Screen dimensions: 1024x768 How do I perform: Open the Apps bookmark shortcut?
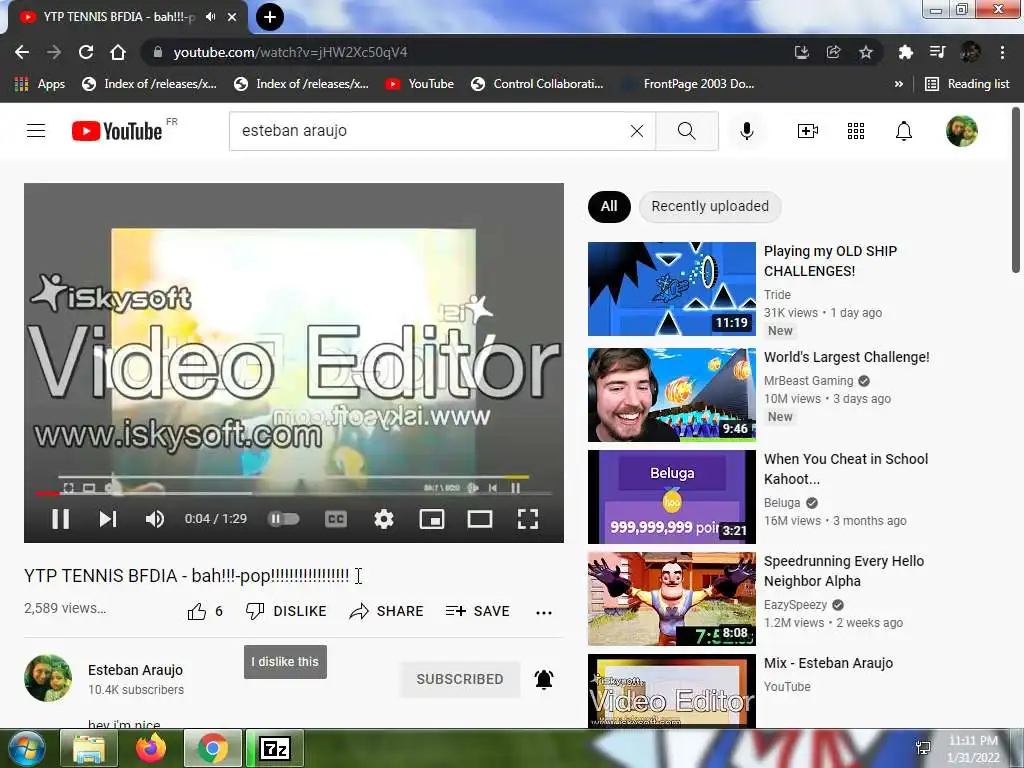pyautogui.click(x=39, y=84)
